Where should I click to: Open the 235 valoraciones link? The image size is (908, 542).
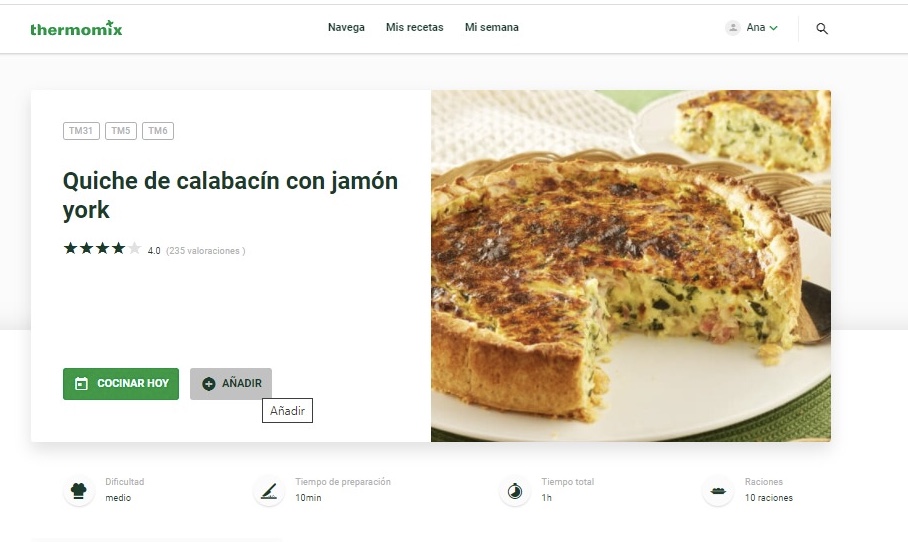[206, 251]
